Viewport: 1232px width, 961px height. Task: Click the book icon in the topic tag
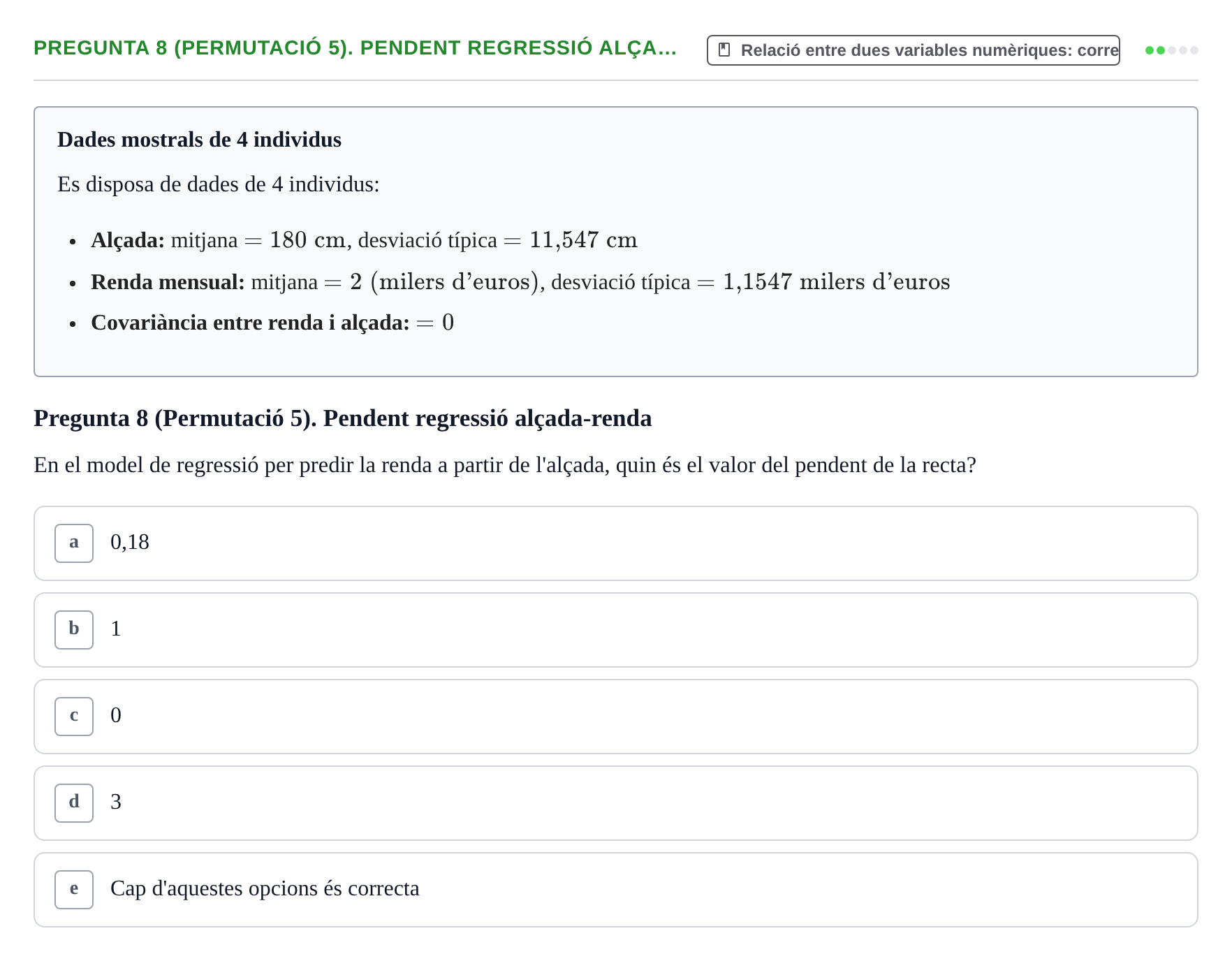[724, 50]
